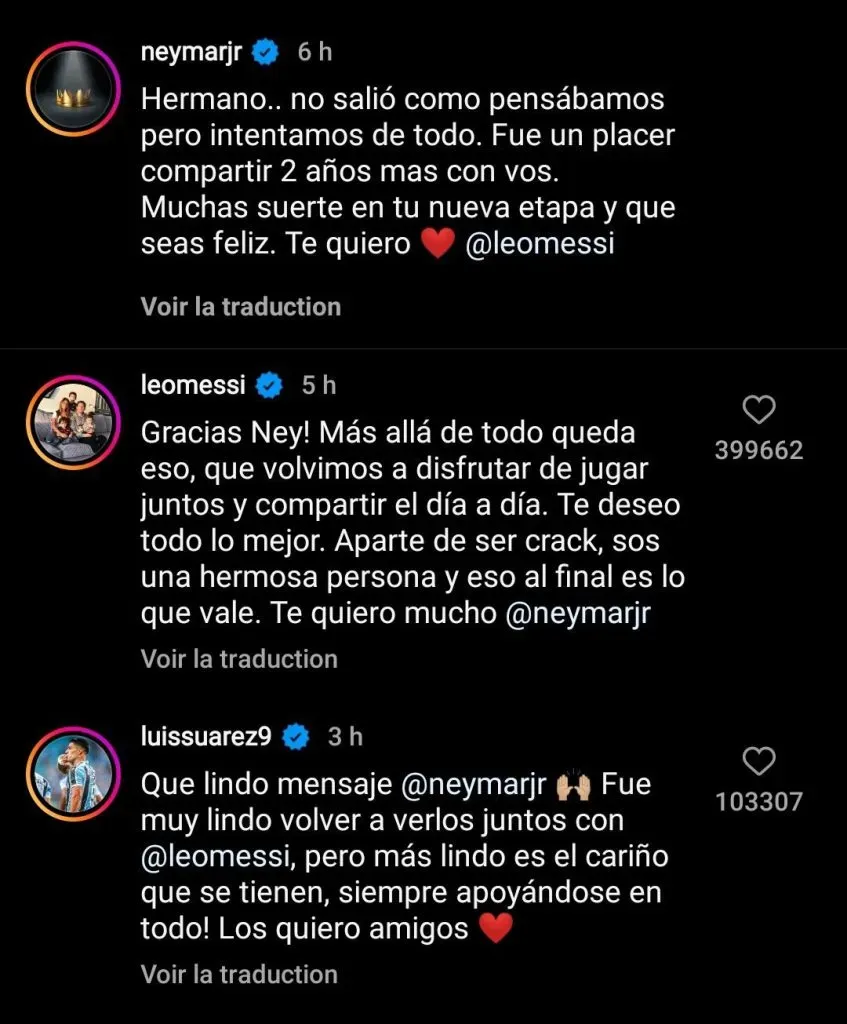View the 399662 likes count
The width and height of the screenshot is (847, 1024).
coord(759,451)
